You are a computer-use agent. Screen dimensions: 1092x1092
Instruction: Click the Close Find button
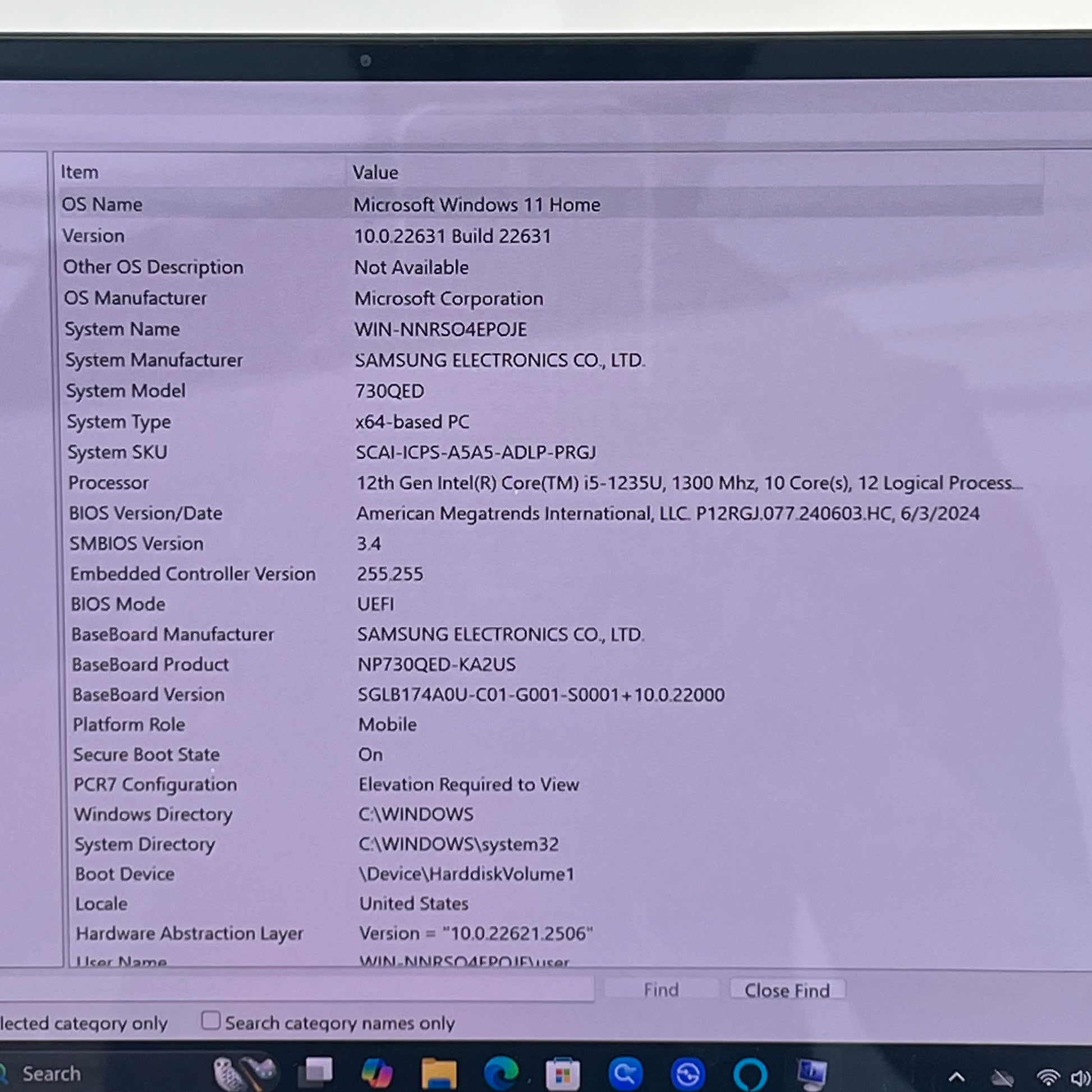coord(787,990)
